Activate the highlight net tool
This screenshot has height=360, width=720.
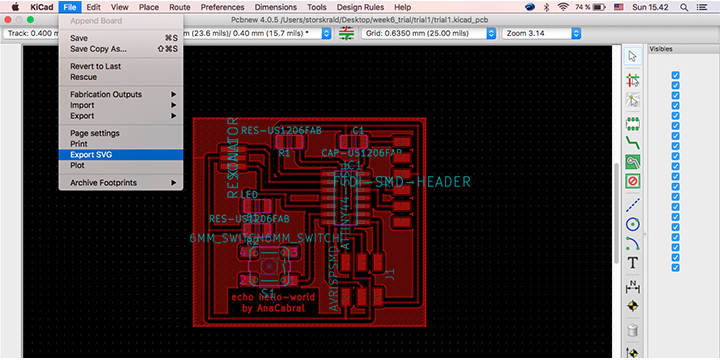coord(633,81)
